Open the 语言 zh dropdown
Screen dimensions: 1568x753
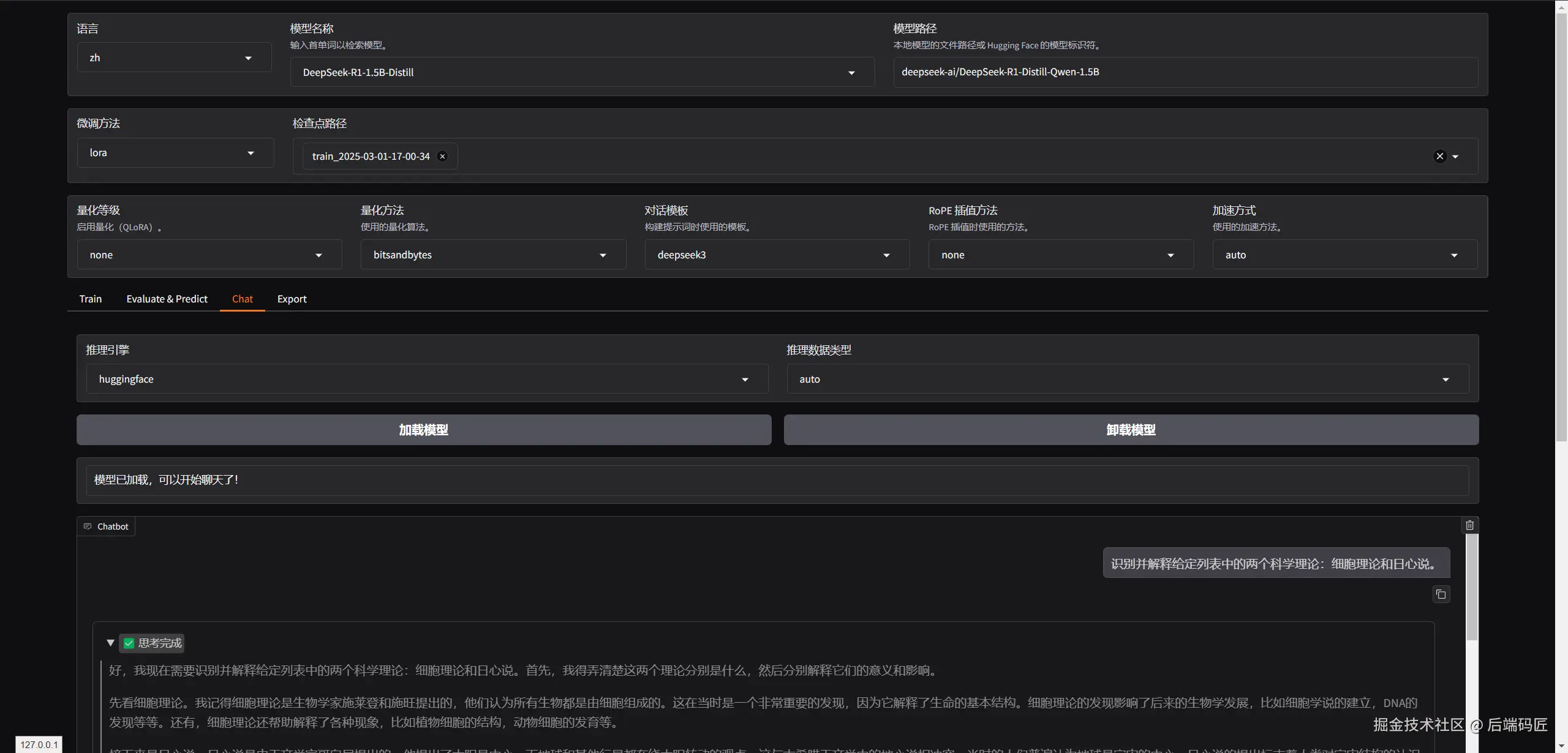248,58
